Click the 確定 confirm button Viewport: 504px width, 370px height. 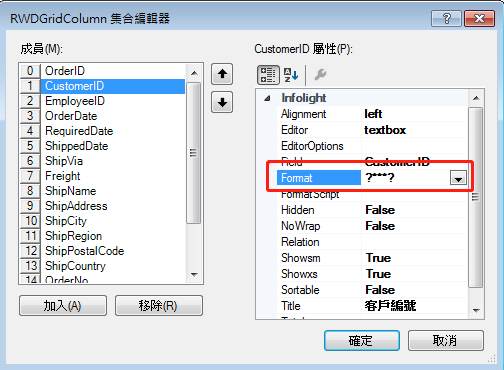362,340
